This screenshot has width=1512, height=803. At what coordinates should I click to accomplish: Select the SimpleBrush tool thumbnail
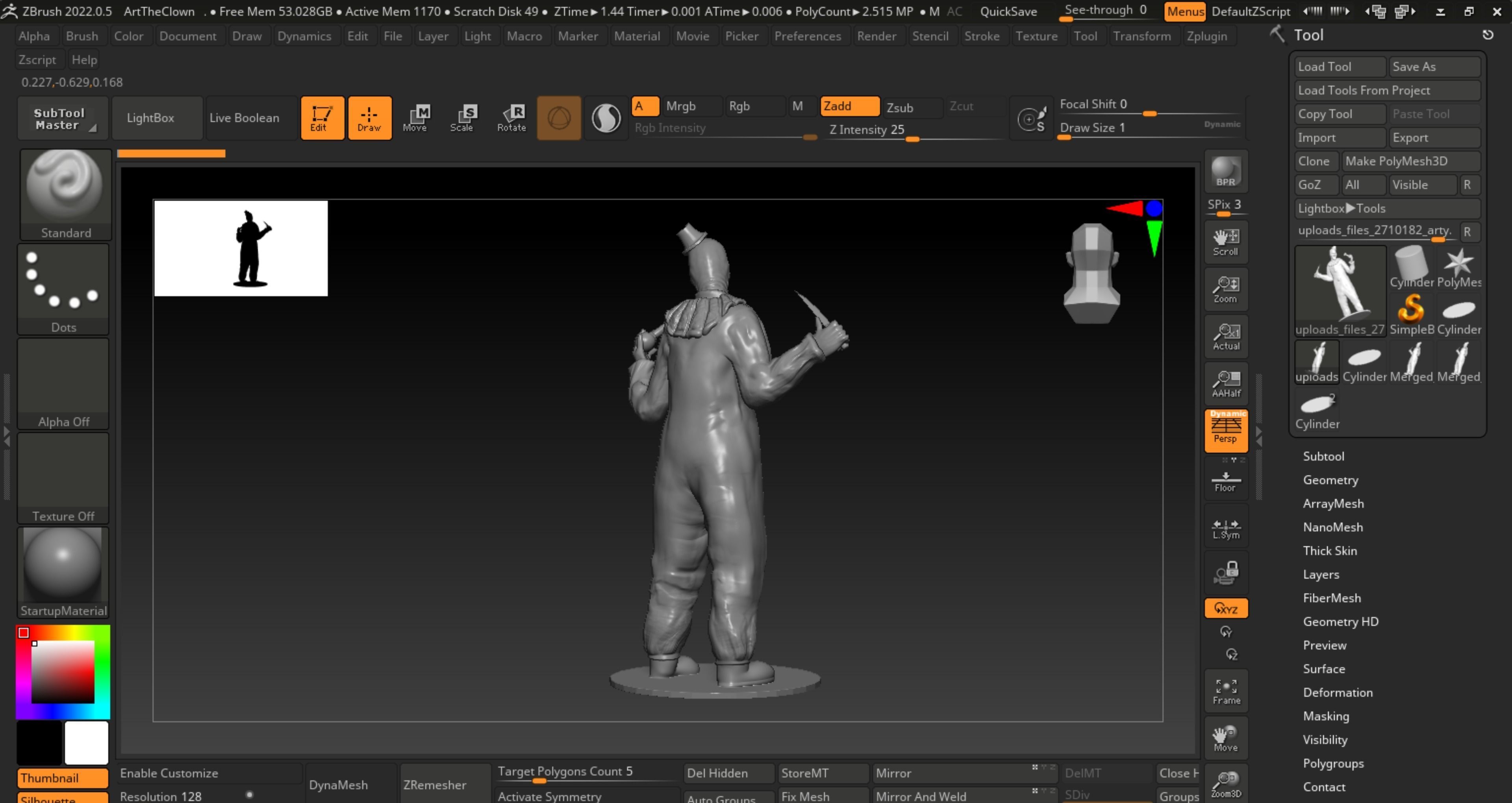1412,314
